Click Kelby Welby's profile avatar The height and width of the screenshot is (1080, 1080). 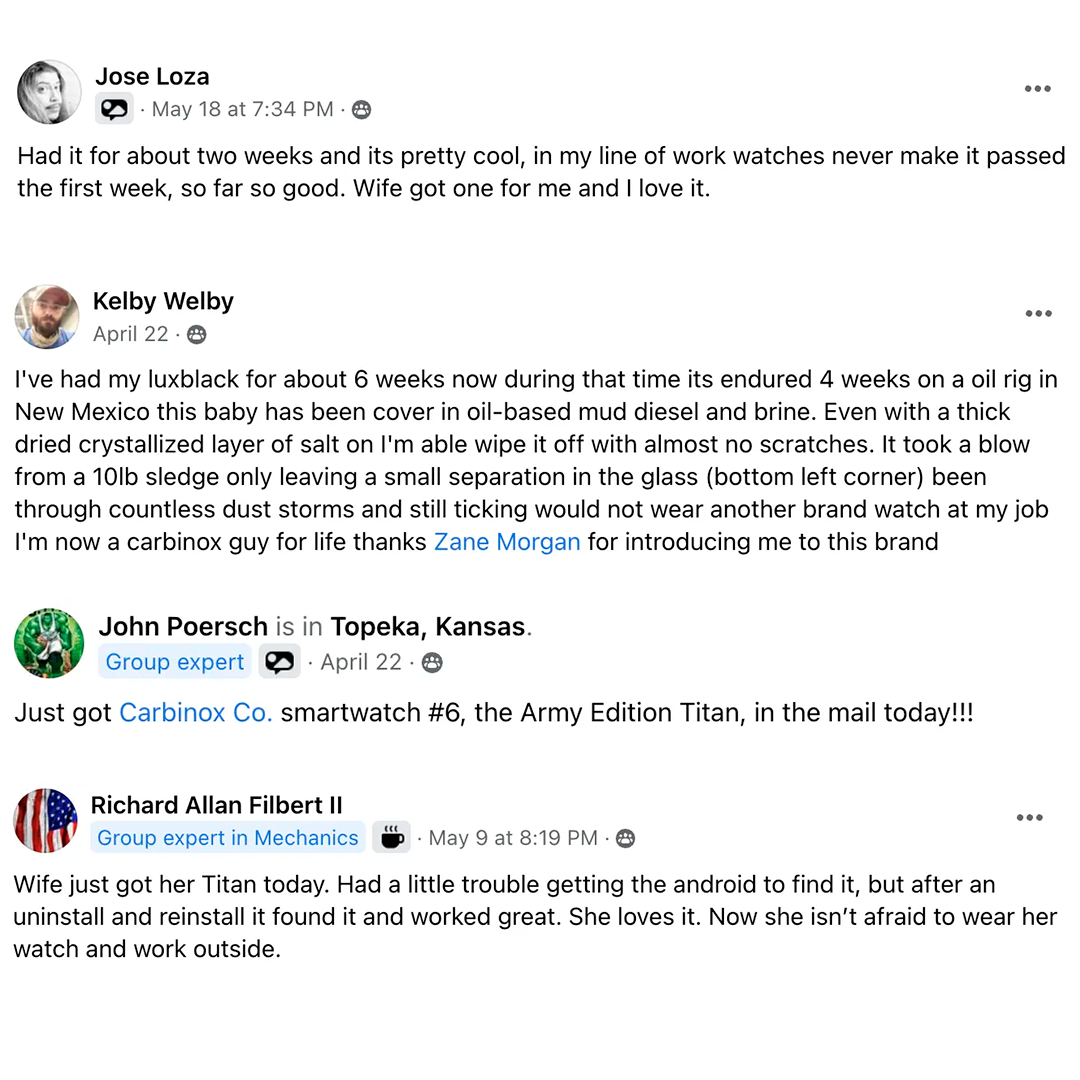[47, 317]
